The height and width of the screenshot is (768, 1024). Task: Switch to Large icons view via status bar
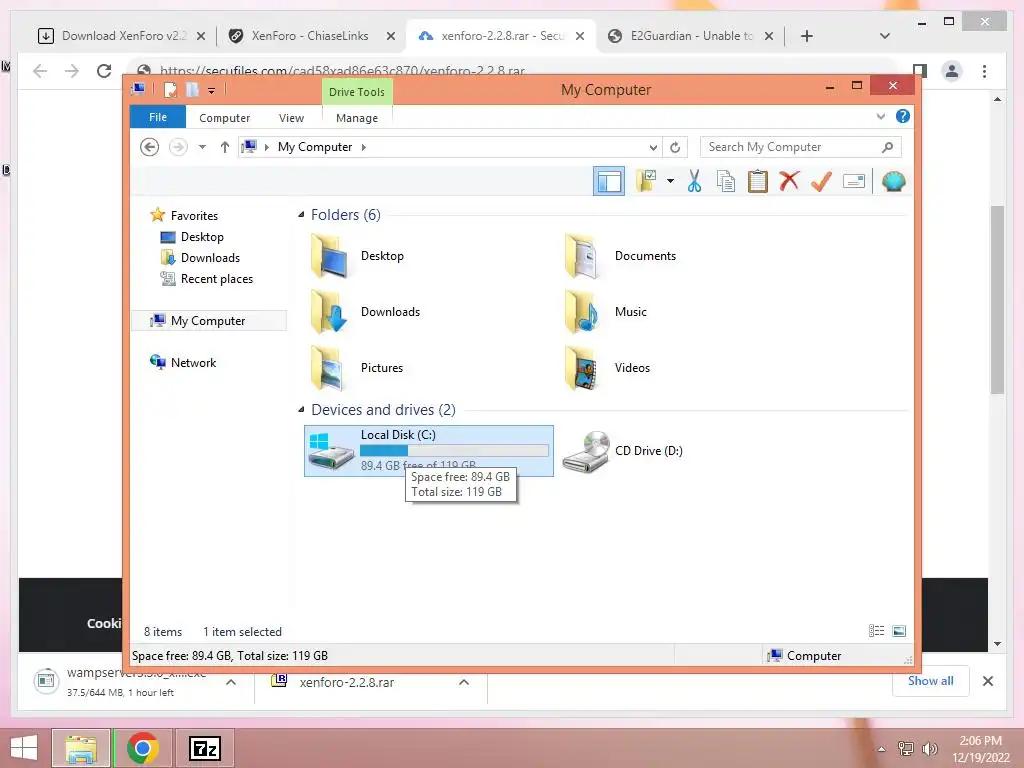tap(899, 630)
